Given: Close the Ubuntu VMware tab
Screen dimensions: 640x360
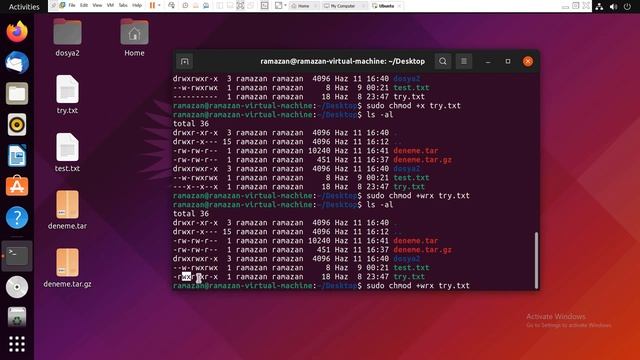Looking at the screenshot, I should click(x=400, y=6).
